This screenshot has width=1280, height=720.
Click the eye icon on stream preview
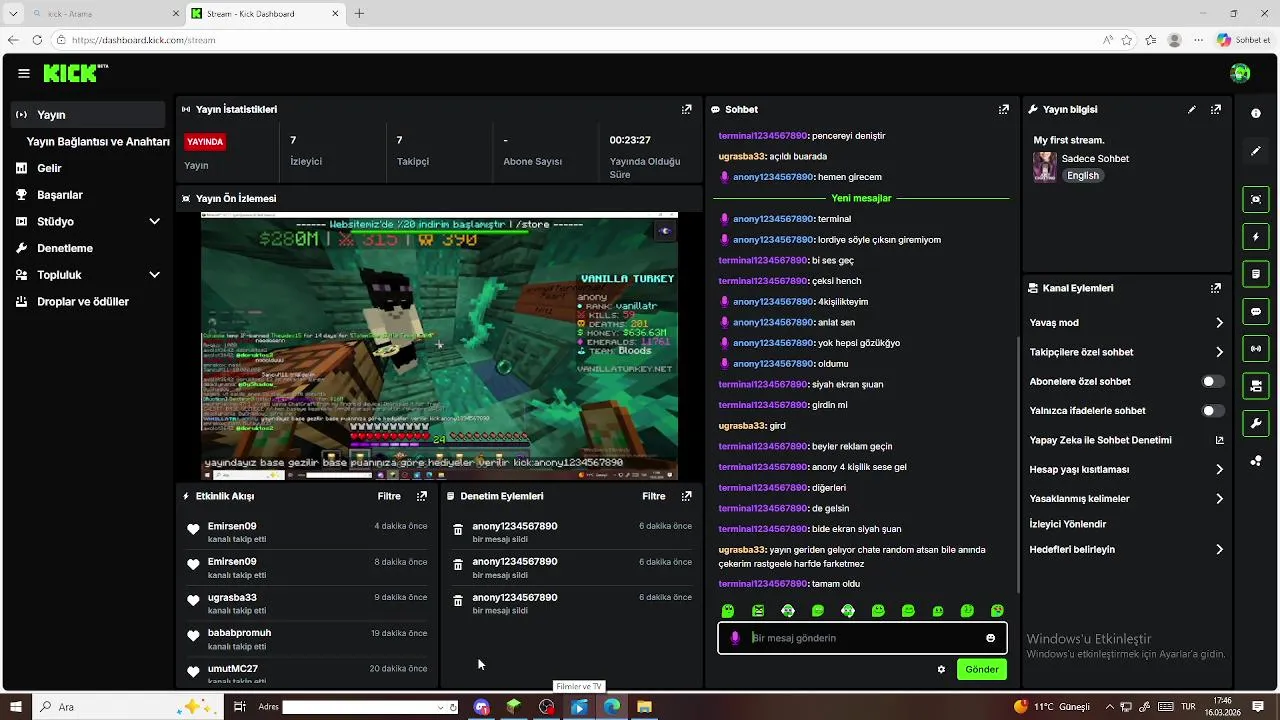point(664,231)
